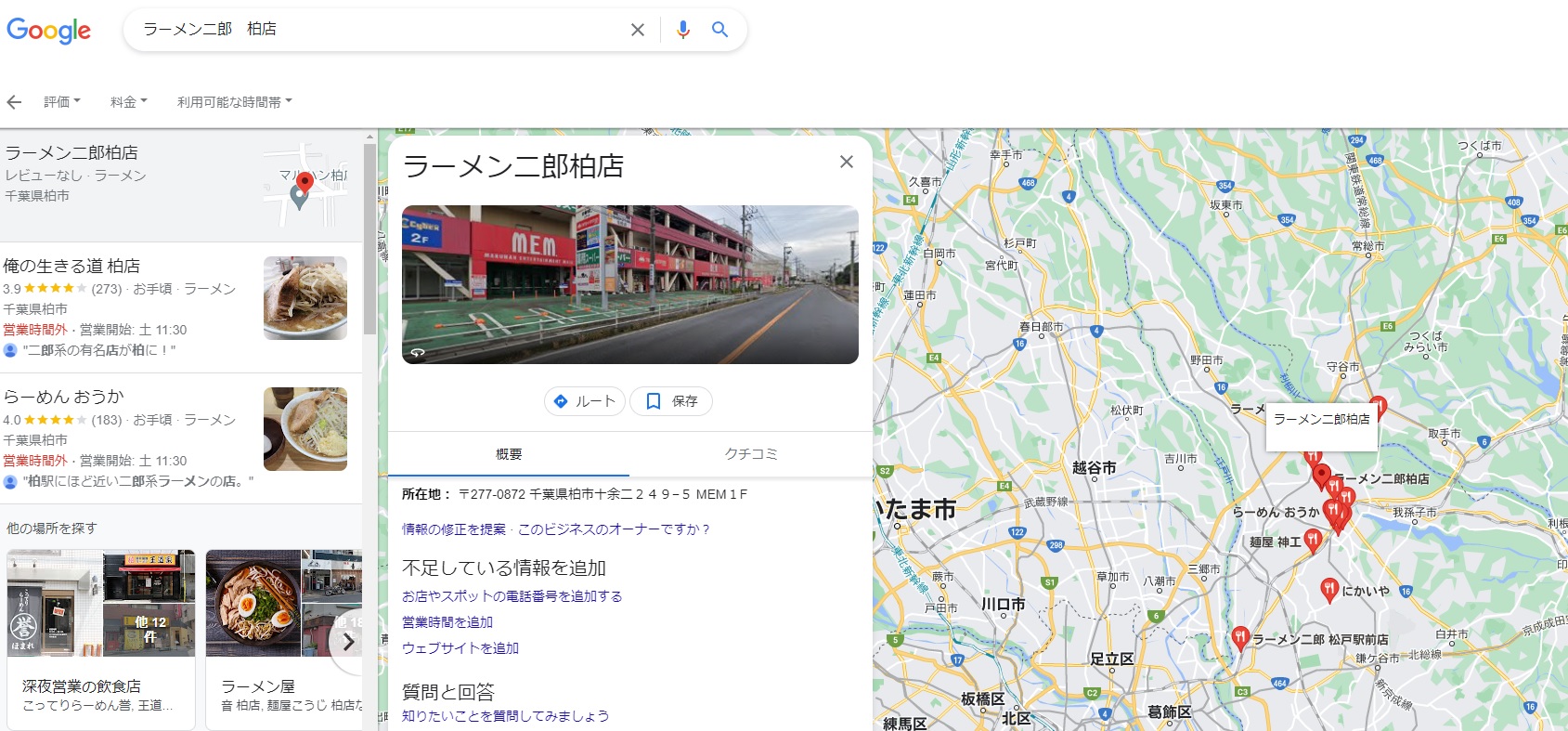Click the 越谷市 label on the map
This screenshot has height=731, width=1568.
click(x=1095, y=468)
